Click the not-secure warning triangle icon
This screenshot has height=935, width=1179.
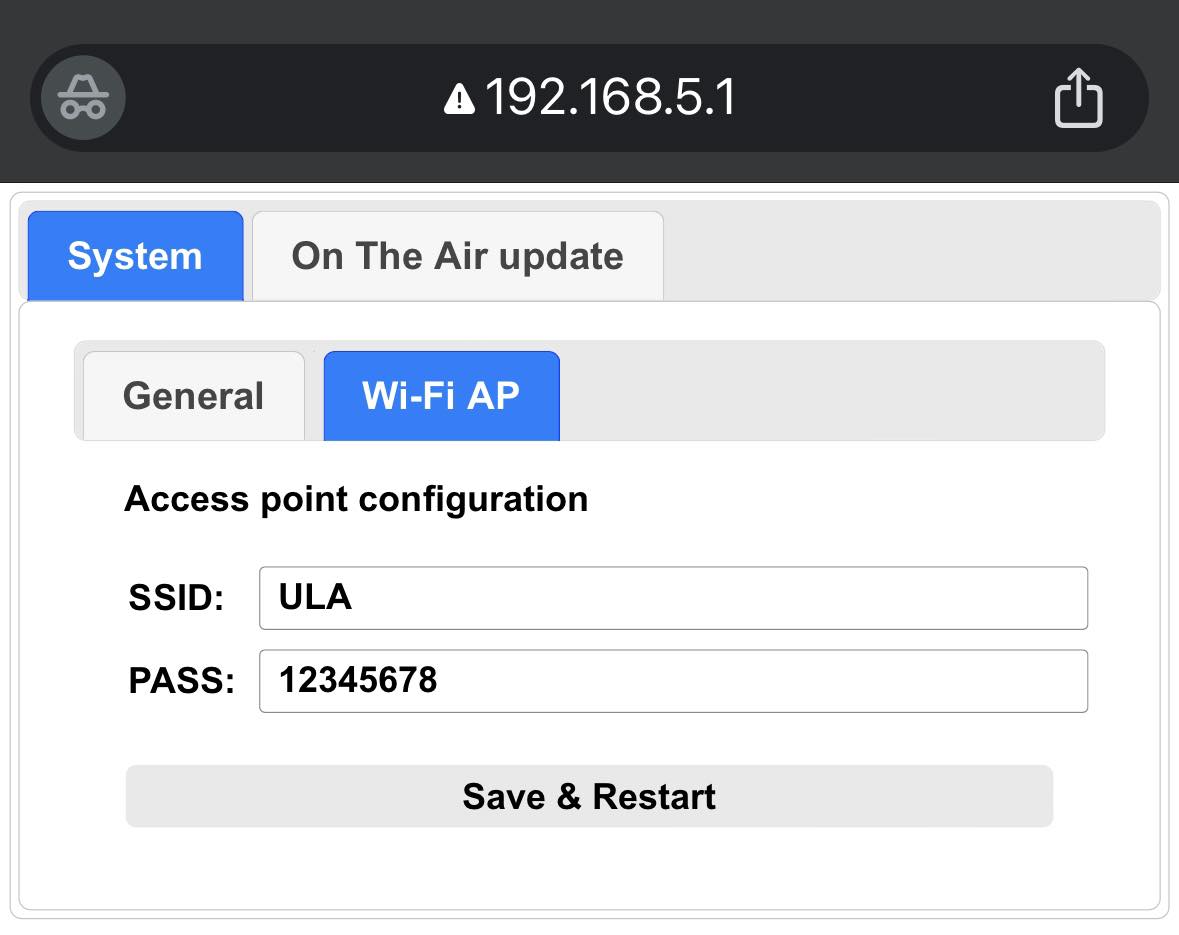[x=459, y=99]
